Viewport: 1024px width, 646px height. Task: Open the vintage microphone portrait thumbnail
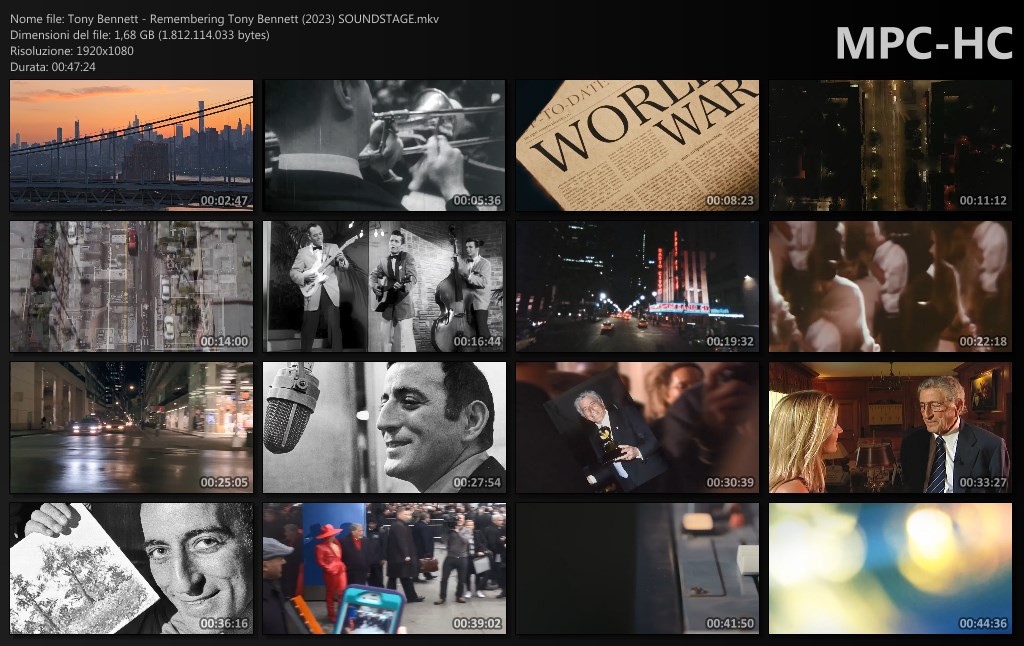(x=384, y=427)
